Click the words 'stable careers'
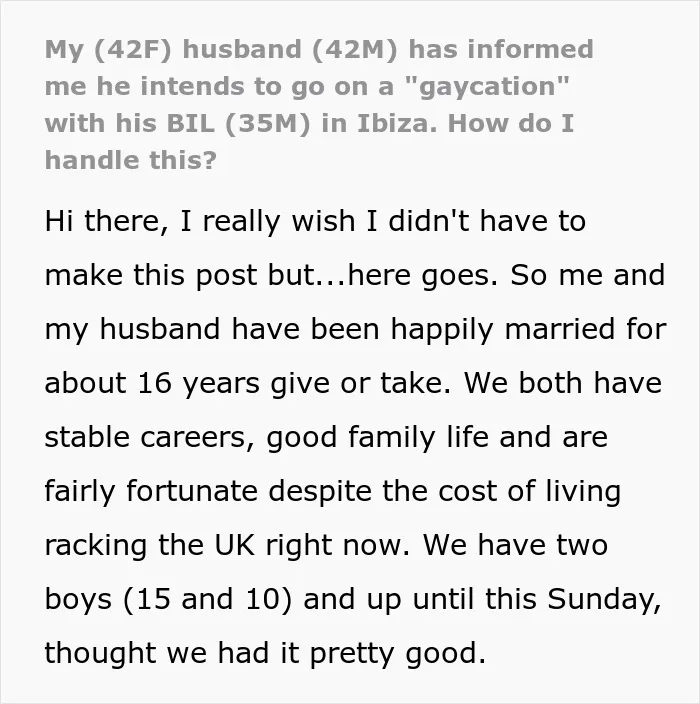The width and height of the screenshot is (700, 704). (150, 437)
